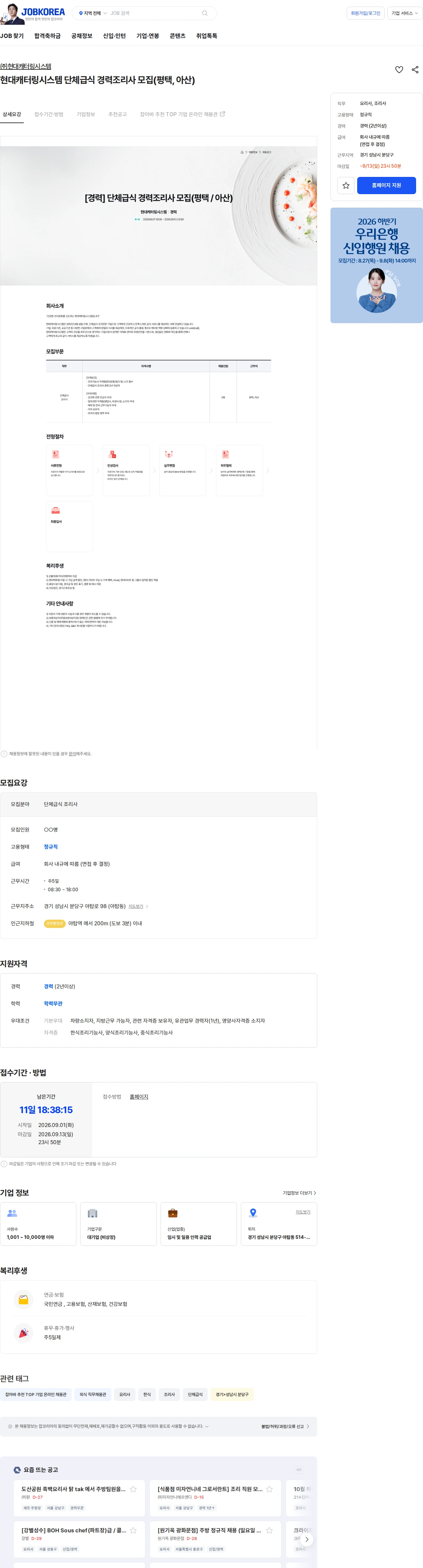Click the search magnifier icon

click(205, 14)
